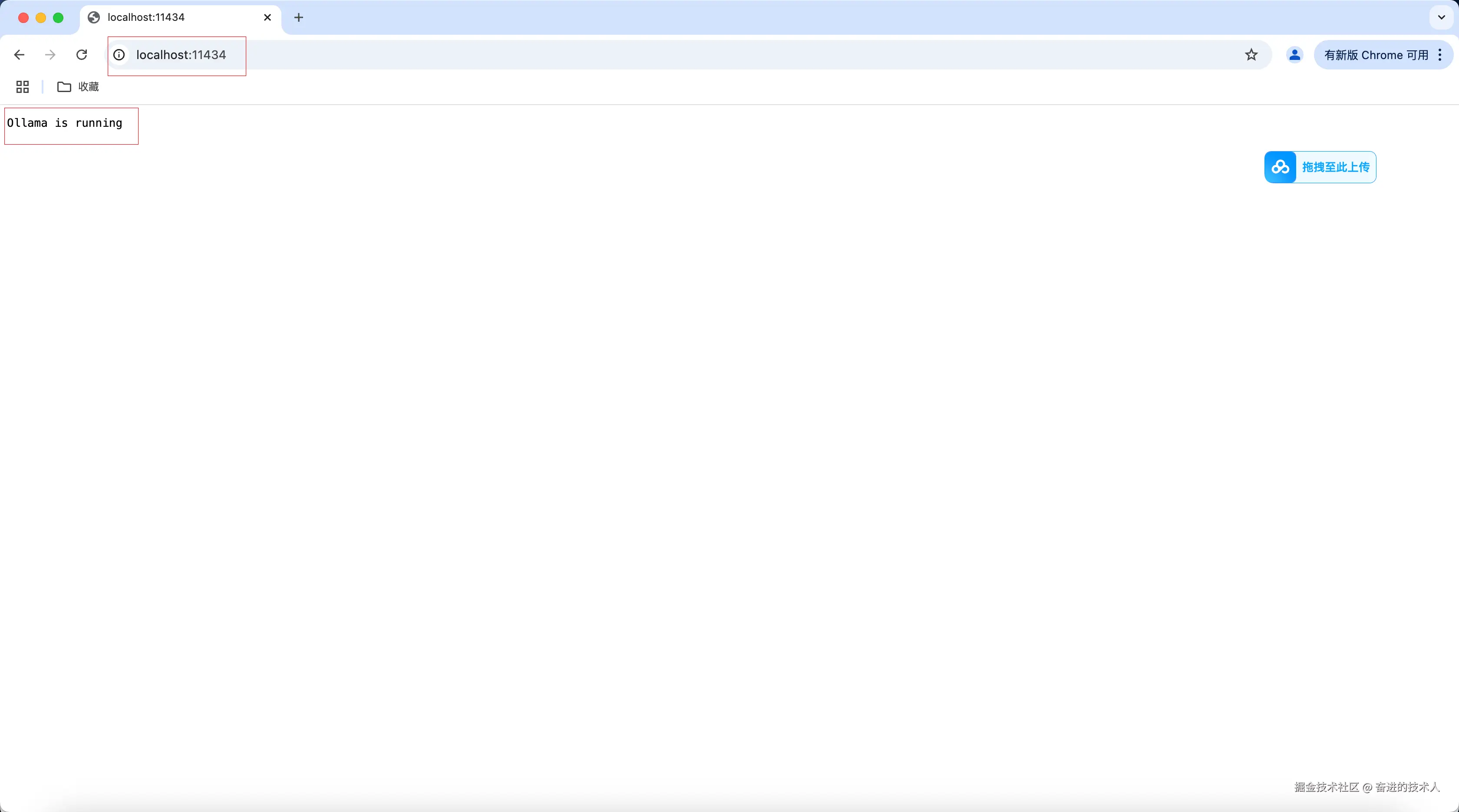The image size is (1459, 812).
Task: Open the Chrome profile avatar
Action: (1295, 55)
